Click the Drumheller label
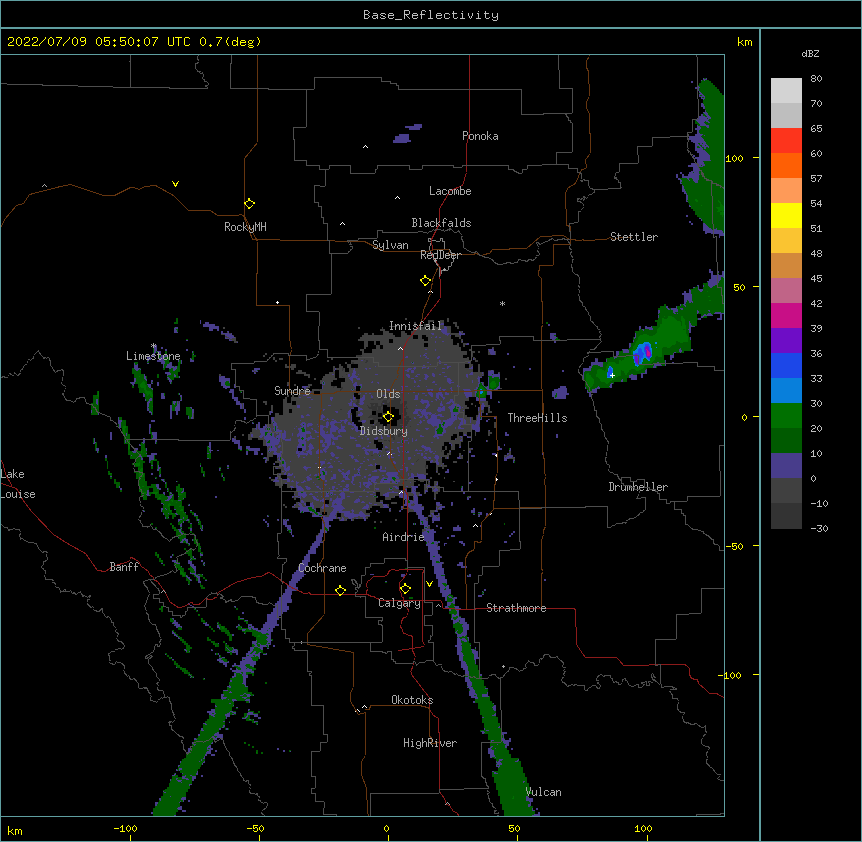The width and height of the screenshot is (862, 842). [638, 487]
